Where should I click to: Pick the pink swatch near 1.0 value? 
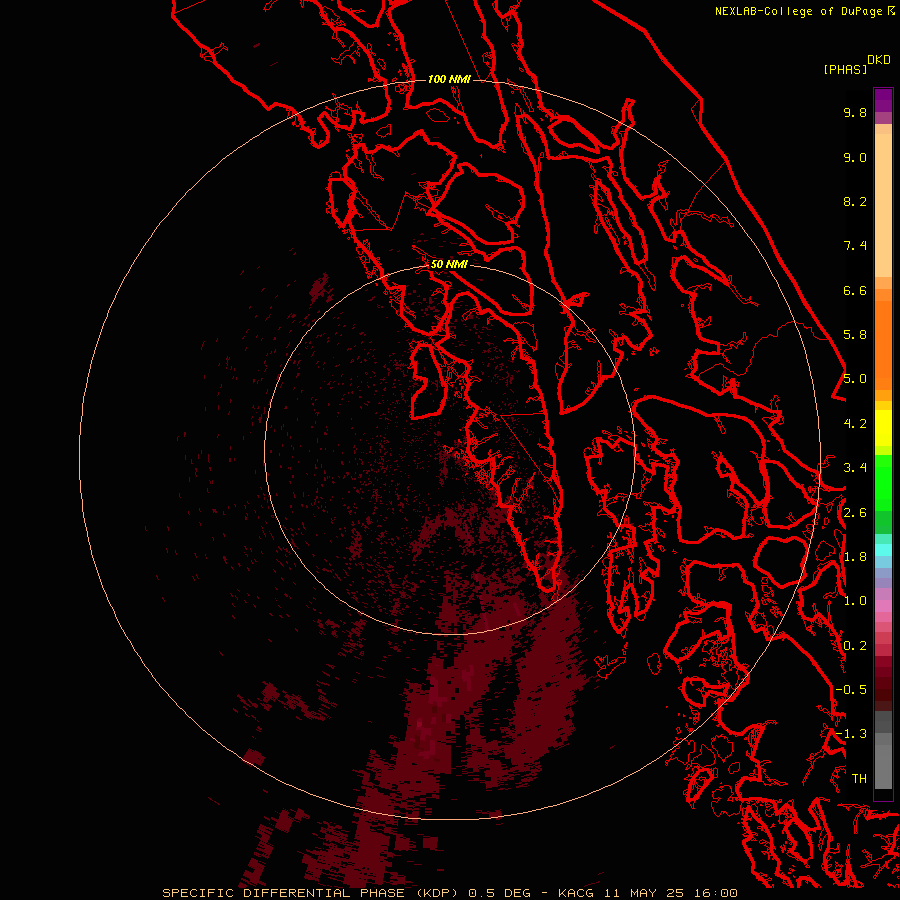click(883, 606)
